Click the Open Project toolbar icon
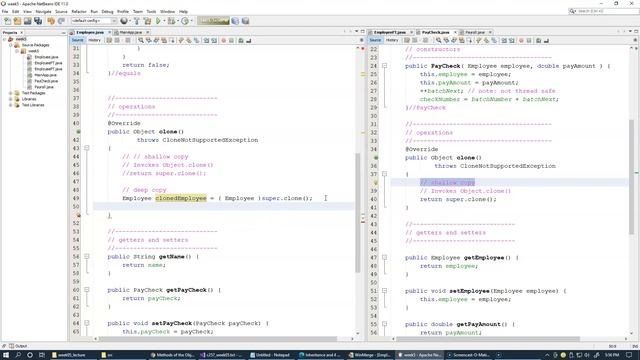 click(x=27, y=21)
